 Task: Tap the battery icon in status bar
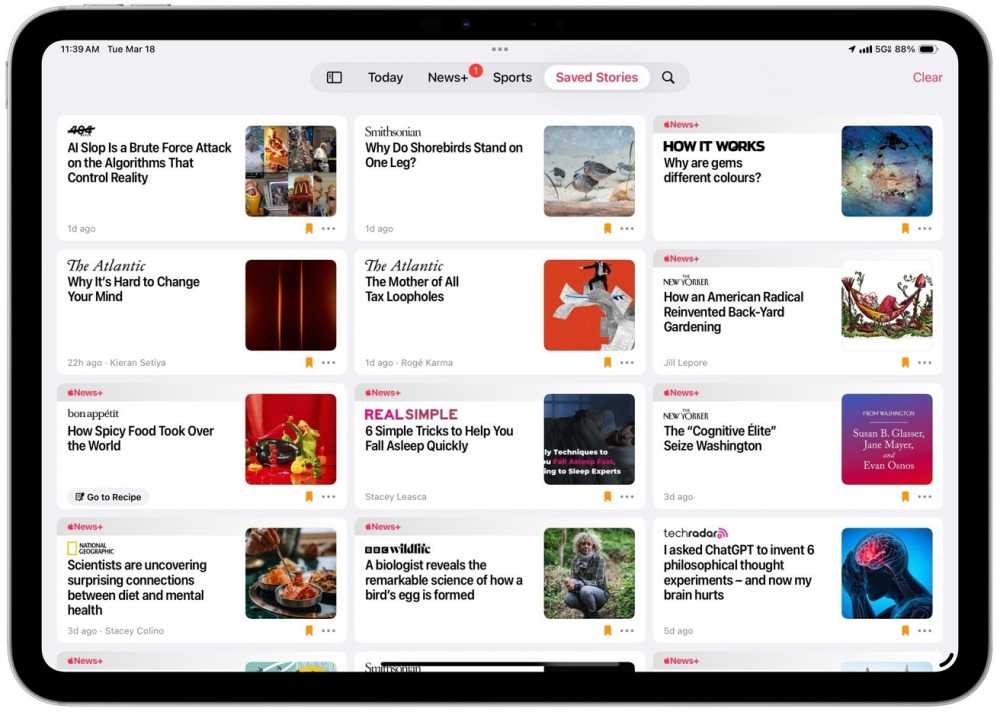coord(928,49)
